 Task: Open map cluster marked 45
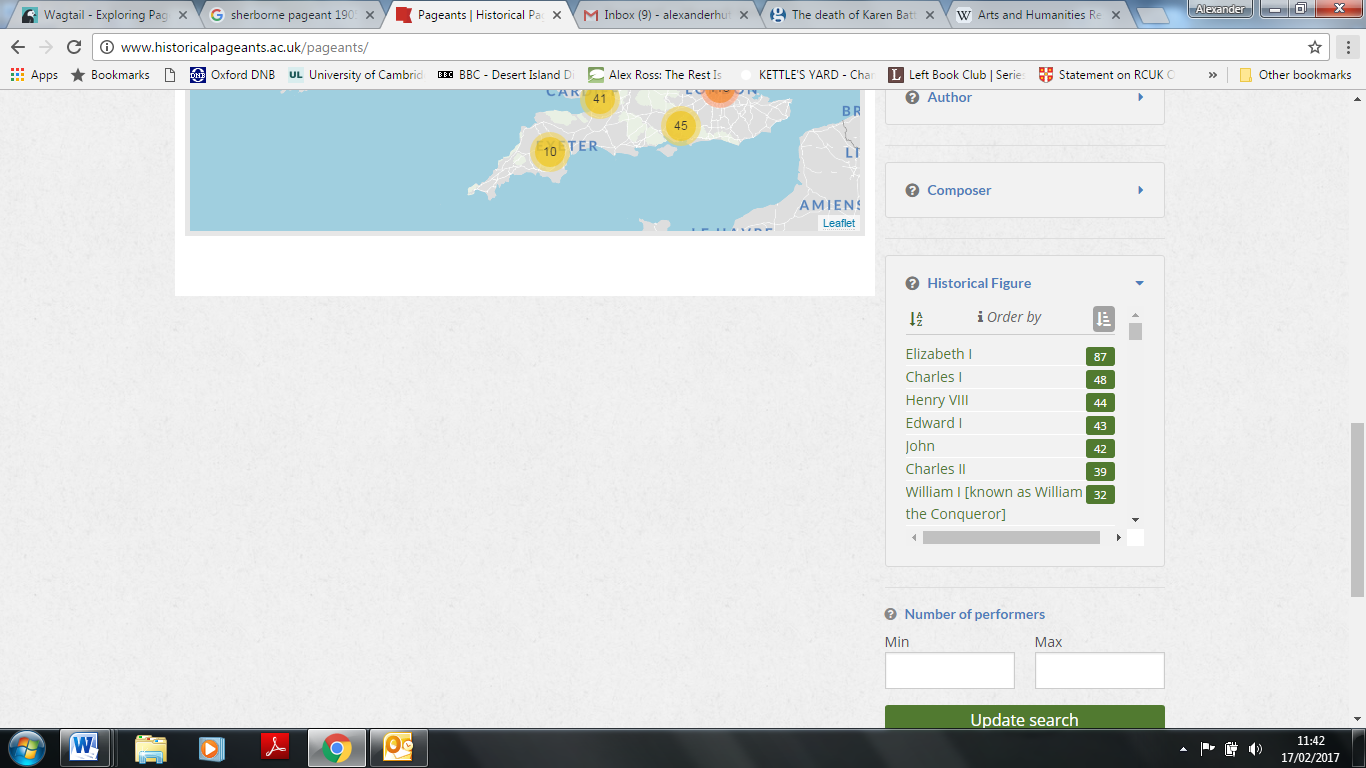tap(681, 125)
